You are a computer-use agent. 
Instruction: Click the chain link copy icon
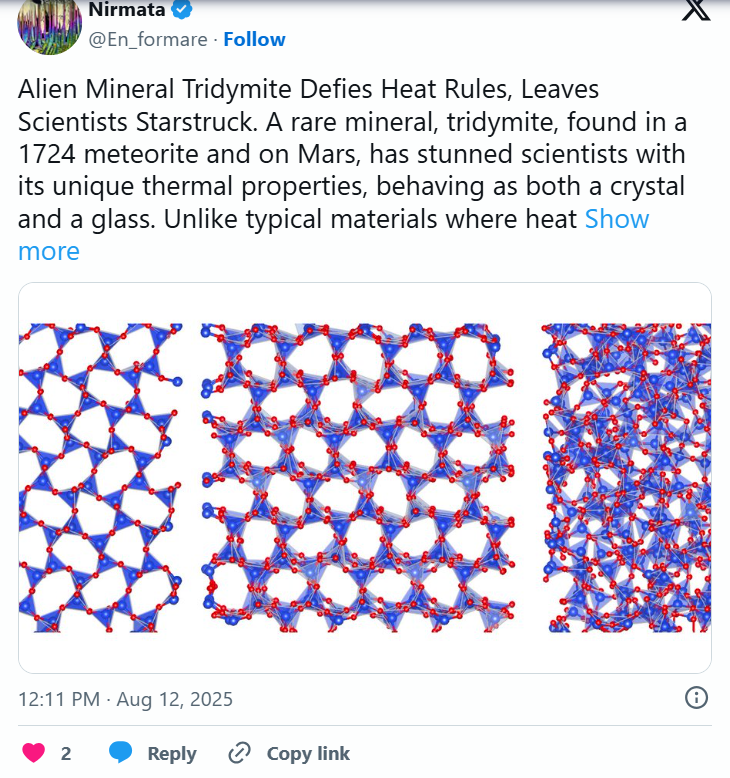(240, 753)
